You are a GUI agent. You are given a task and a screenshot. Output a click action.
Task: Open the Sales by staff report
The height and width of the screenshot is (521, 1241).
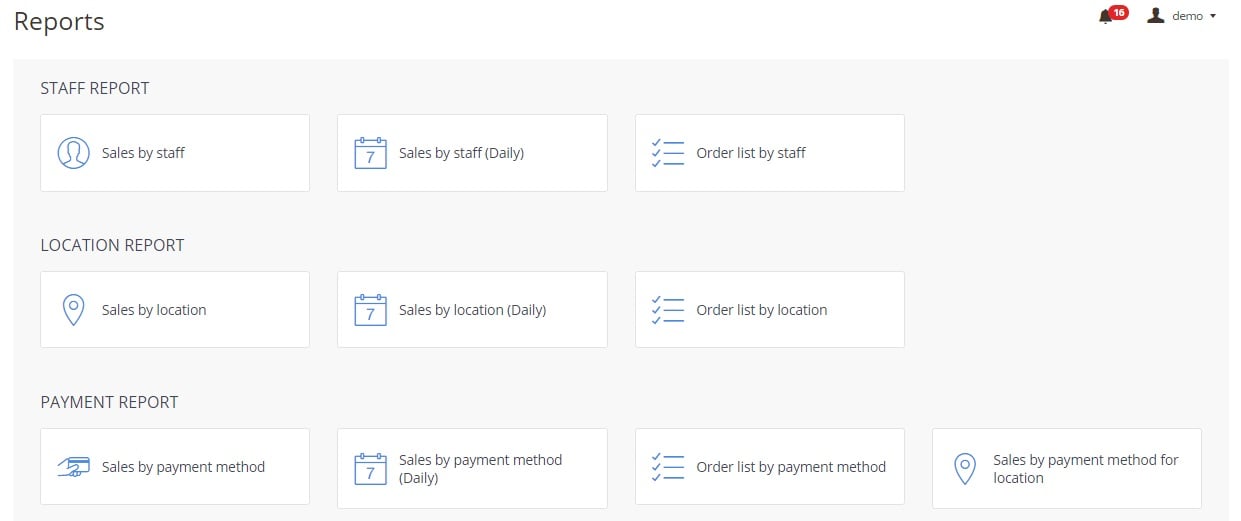(x=175, y=153)
